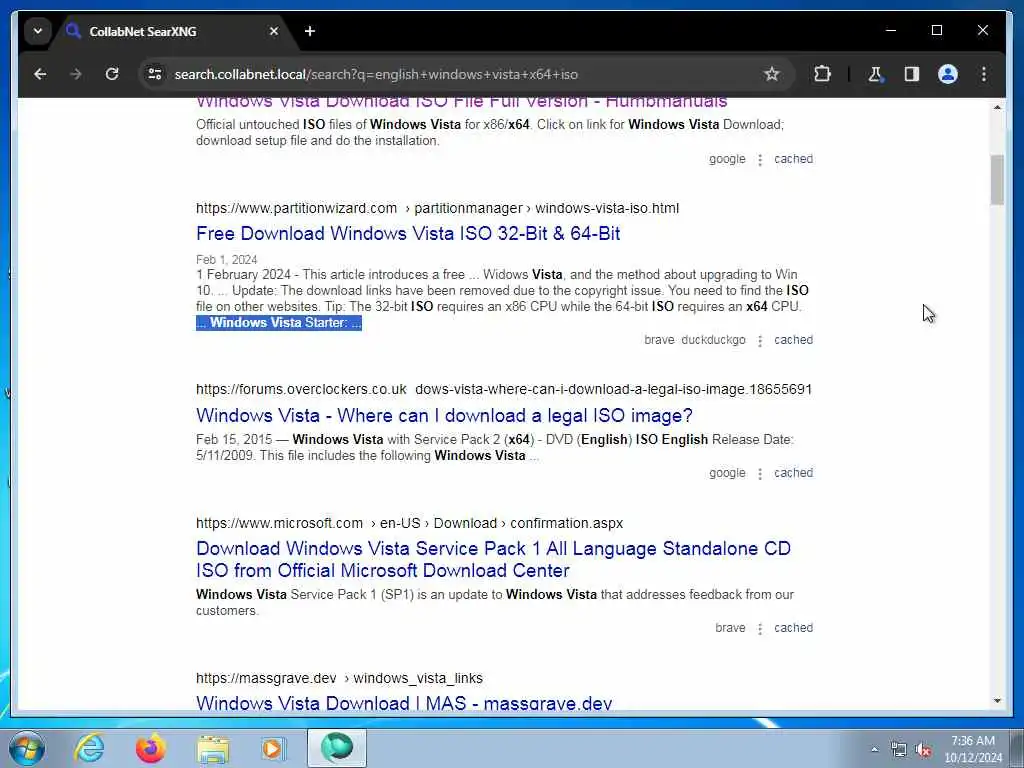Click the page scrollbar thumb

tap(997, 180)
